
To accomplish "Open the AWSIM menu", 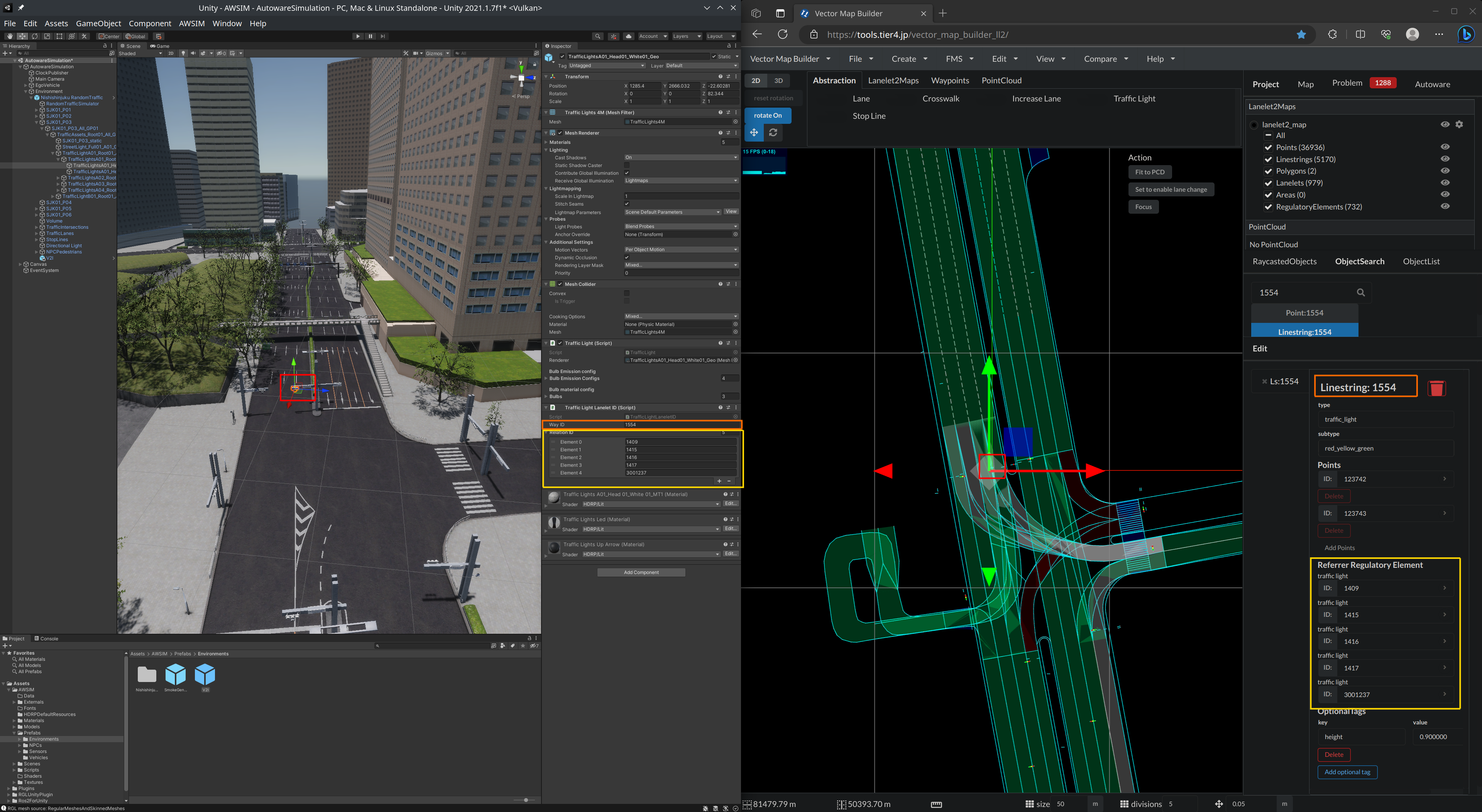I will pos(191,24).
